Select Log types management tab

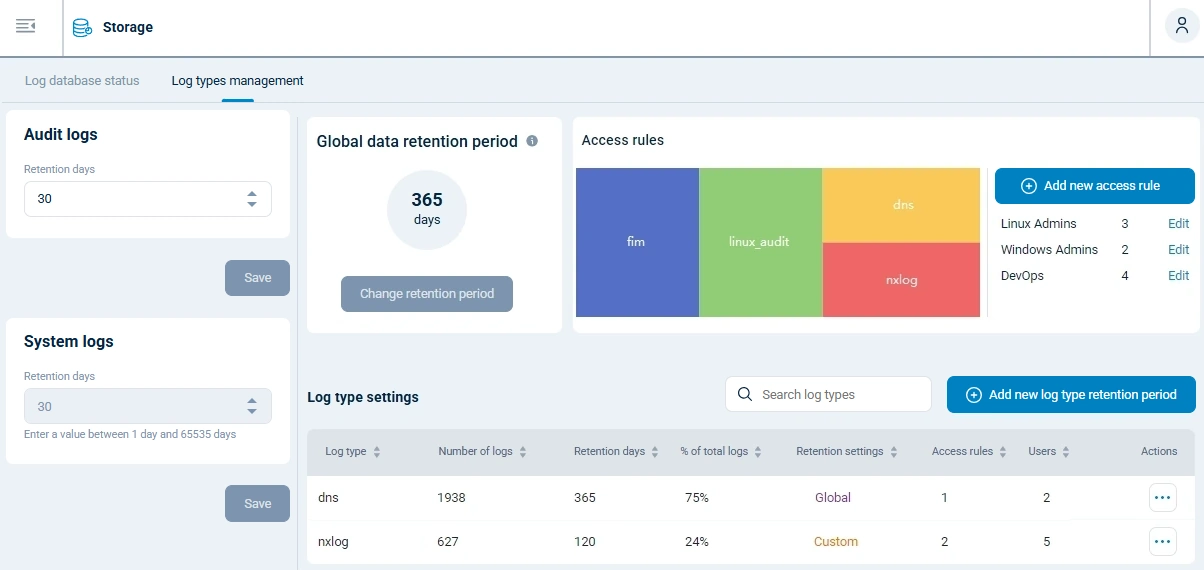(x=237, y=81)
